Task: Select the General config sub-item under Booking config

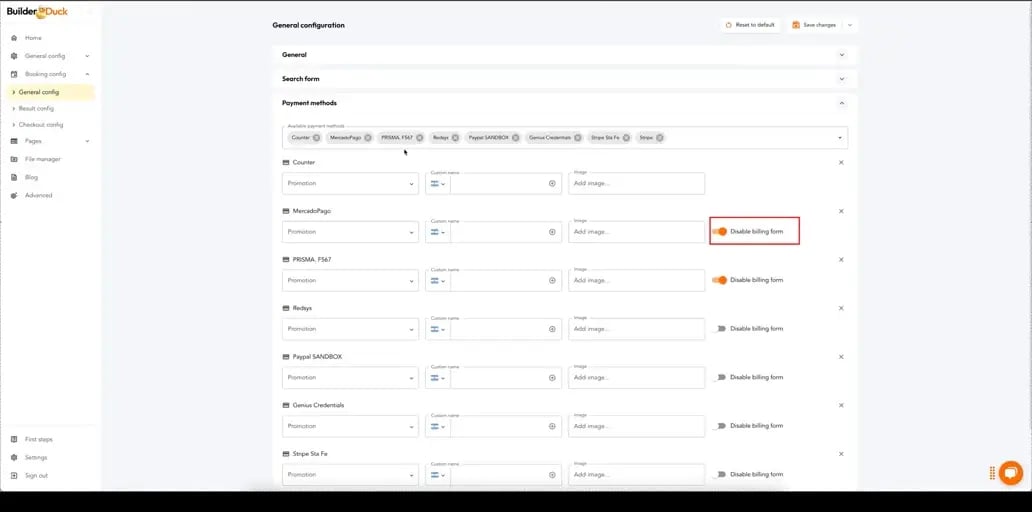Action: pos(51,92)
